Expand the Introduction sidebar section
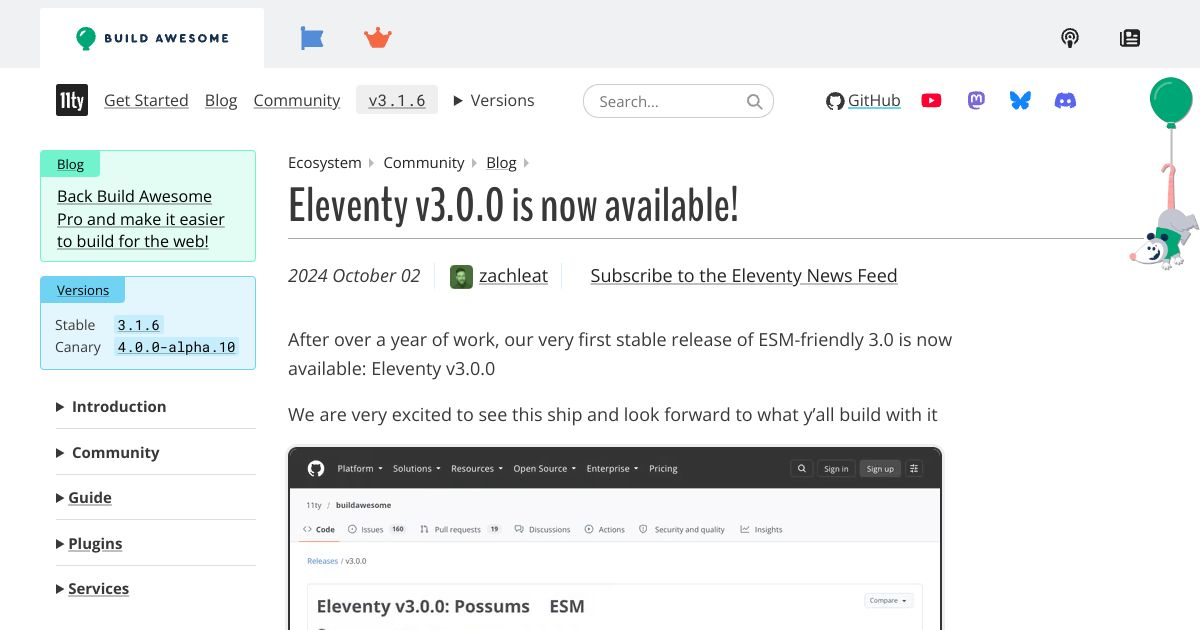Viewport: 1200px width, 630px height. (111, 406)
